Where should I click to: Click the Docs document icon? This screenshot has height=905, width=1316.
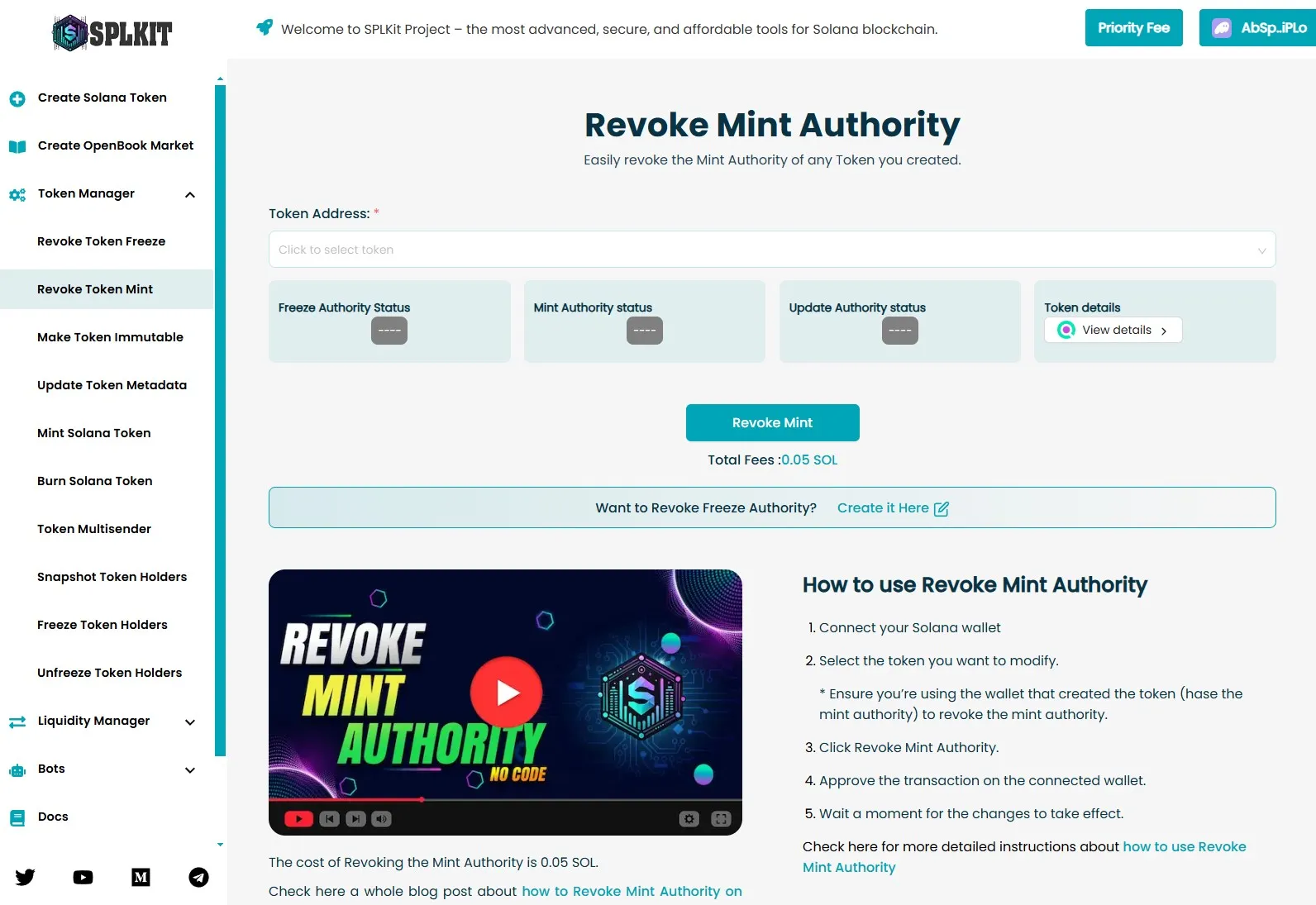click(17, 817)
